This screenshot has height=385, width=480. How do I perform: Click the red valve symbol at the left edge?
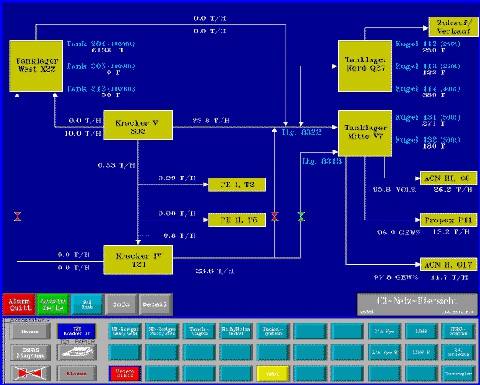click(x=17, y=216)
